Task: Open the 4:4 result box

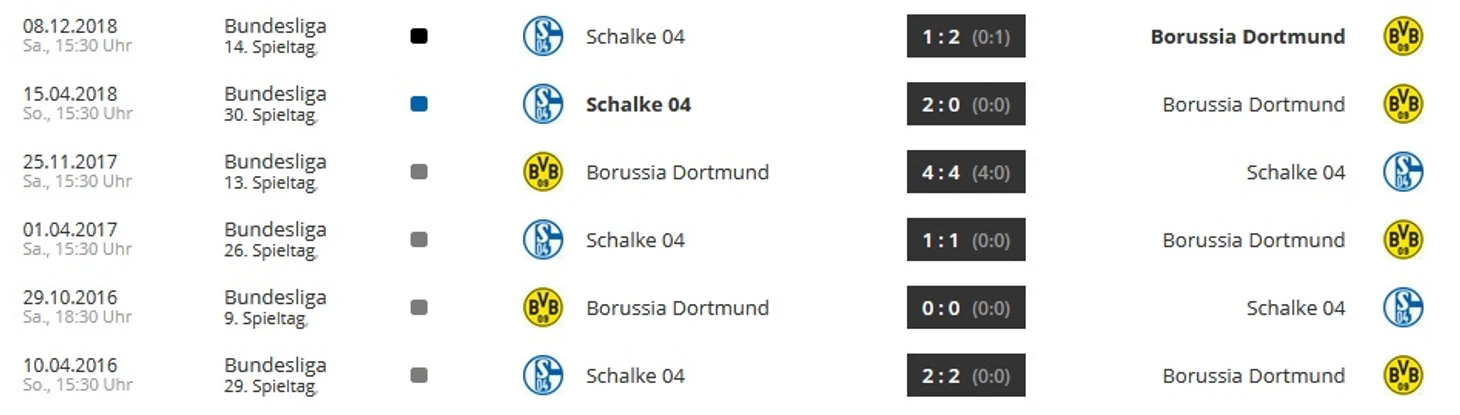Action: (966, 172)
